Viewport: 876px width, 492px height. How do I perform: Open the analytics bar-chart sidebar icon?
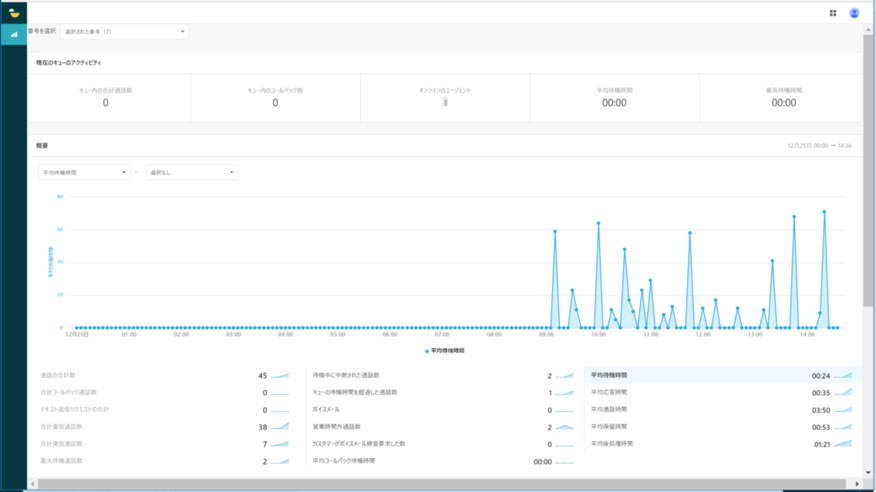14,34
